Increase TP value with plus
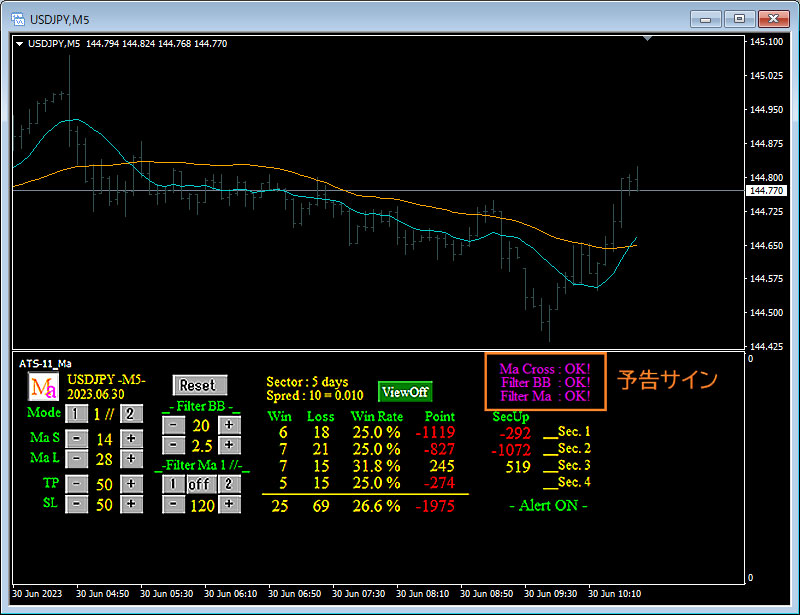 coord(131,484)
